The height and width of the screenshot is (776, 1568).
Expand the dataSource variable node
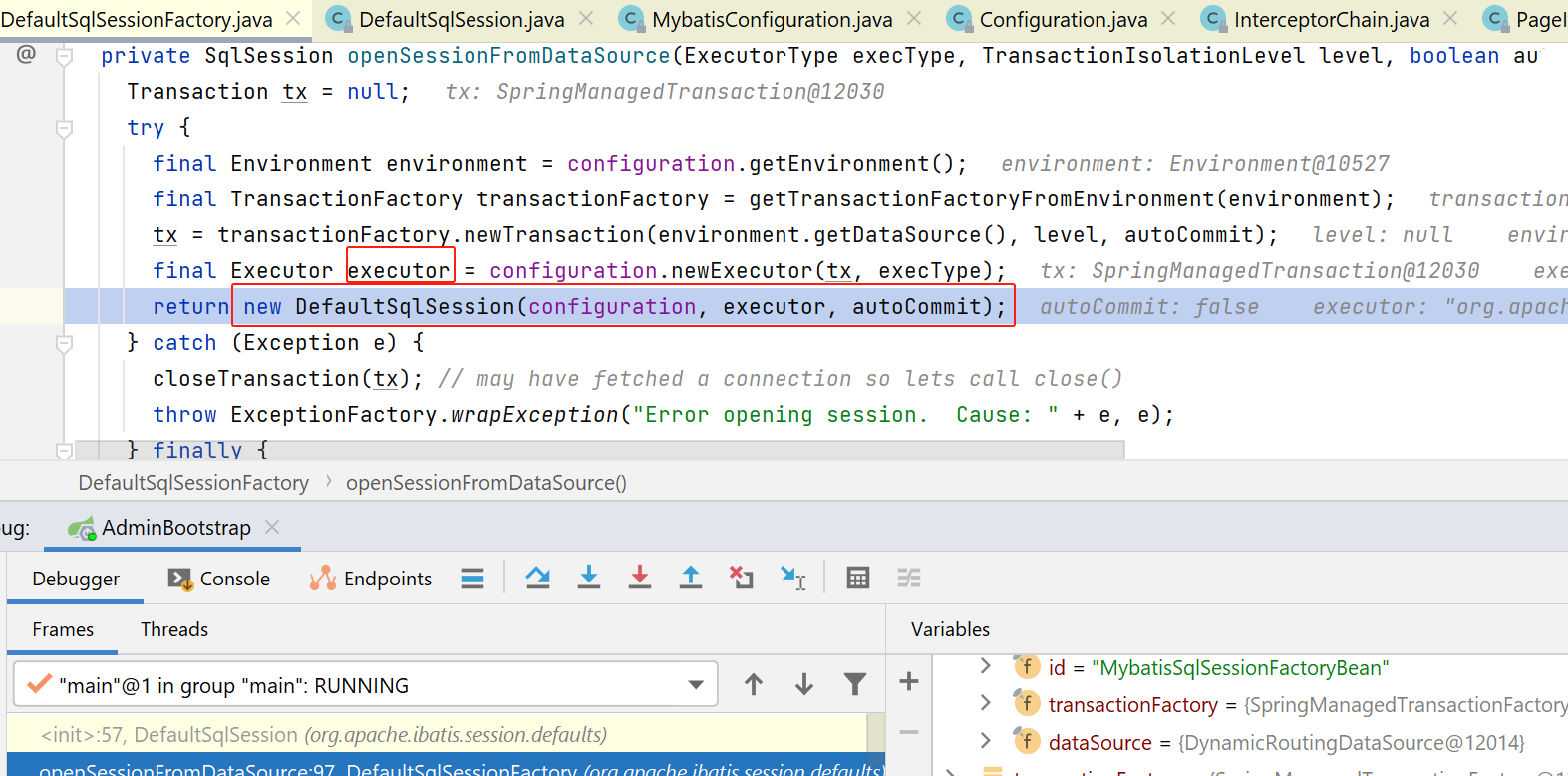985,741
